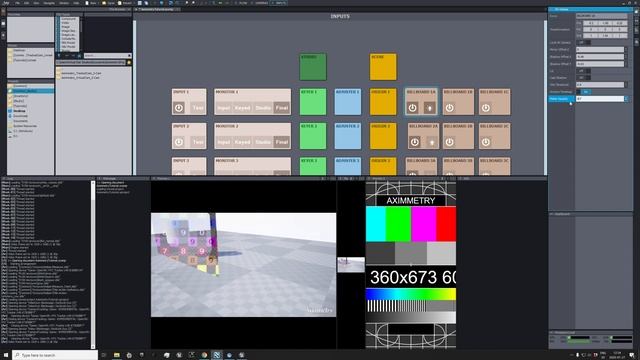This screenshot has height=360, width=640.
Task: Select Keyed view in MONITOR 2
Action: (242, 142)
